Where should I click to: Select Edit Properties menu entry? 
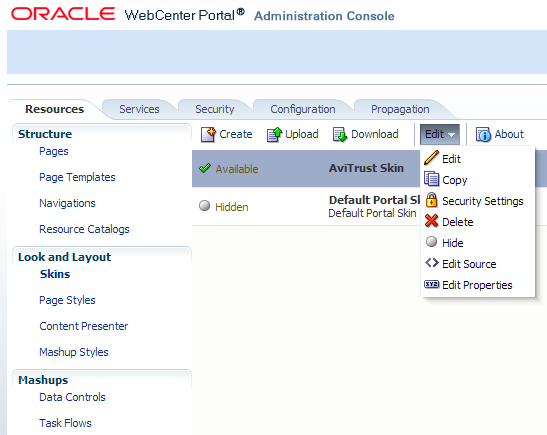click(x=478, y=285)
